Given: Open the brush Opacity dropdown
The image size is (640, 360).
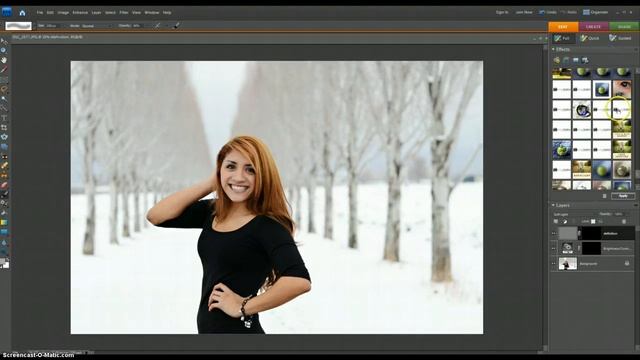Looking at the screenshot, I should pyautogui.click(x=138, y=26).
